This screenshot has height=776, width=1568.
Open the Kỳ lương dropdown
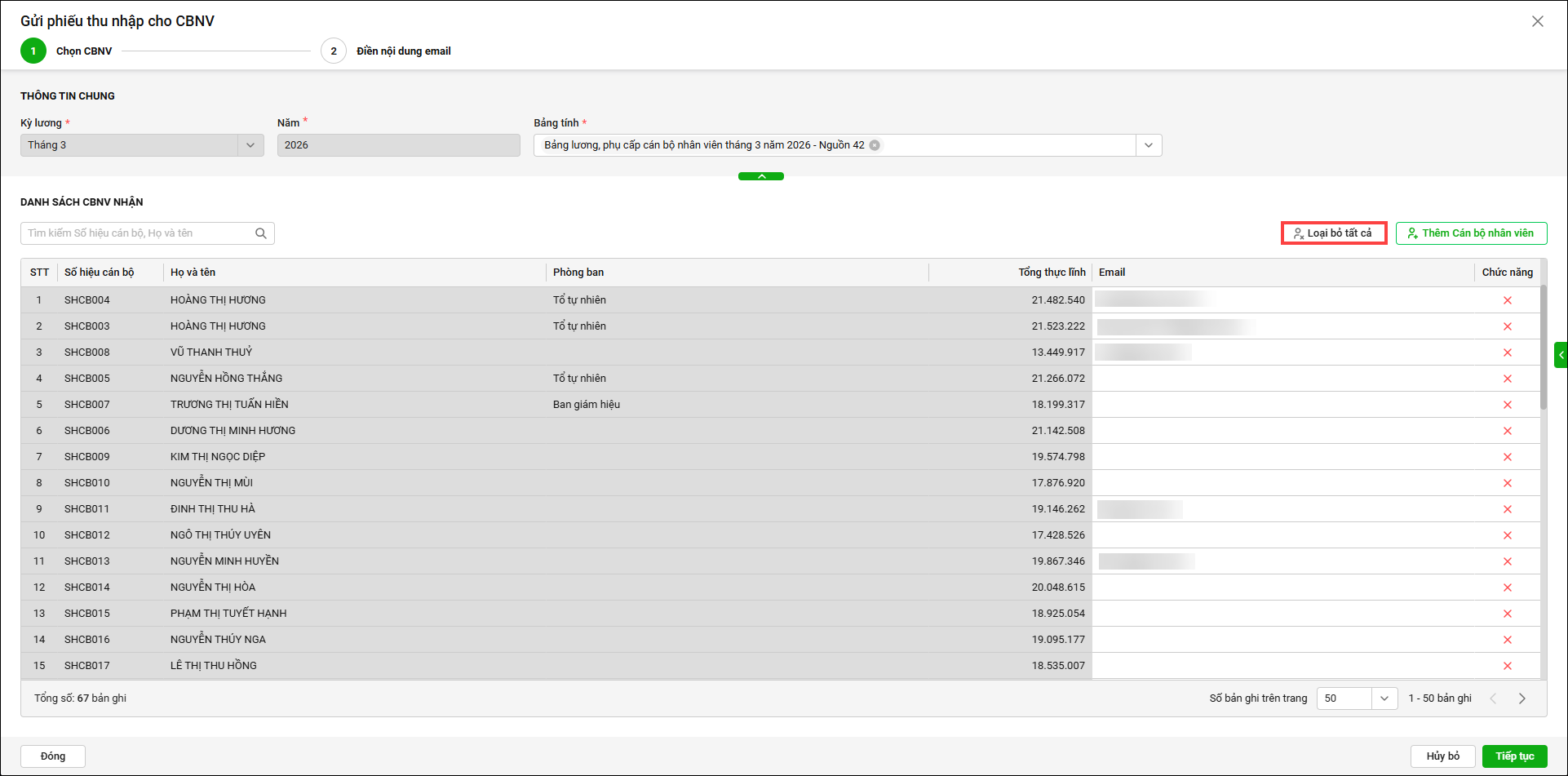[250, 145]
